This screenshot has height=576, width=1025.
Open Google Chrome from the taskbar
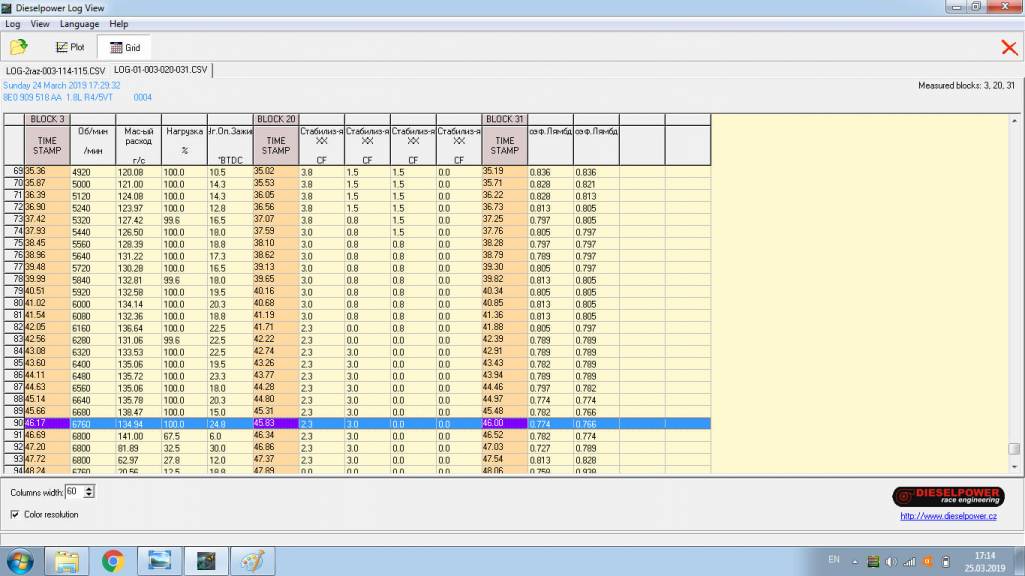[x=112, y=560]
